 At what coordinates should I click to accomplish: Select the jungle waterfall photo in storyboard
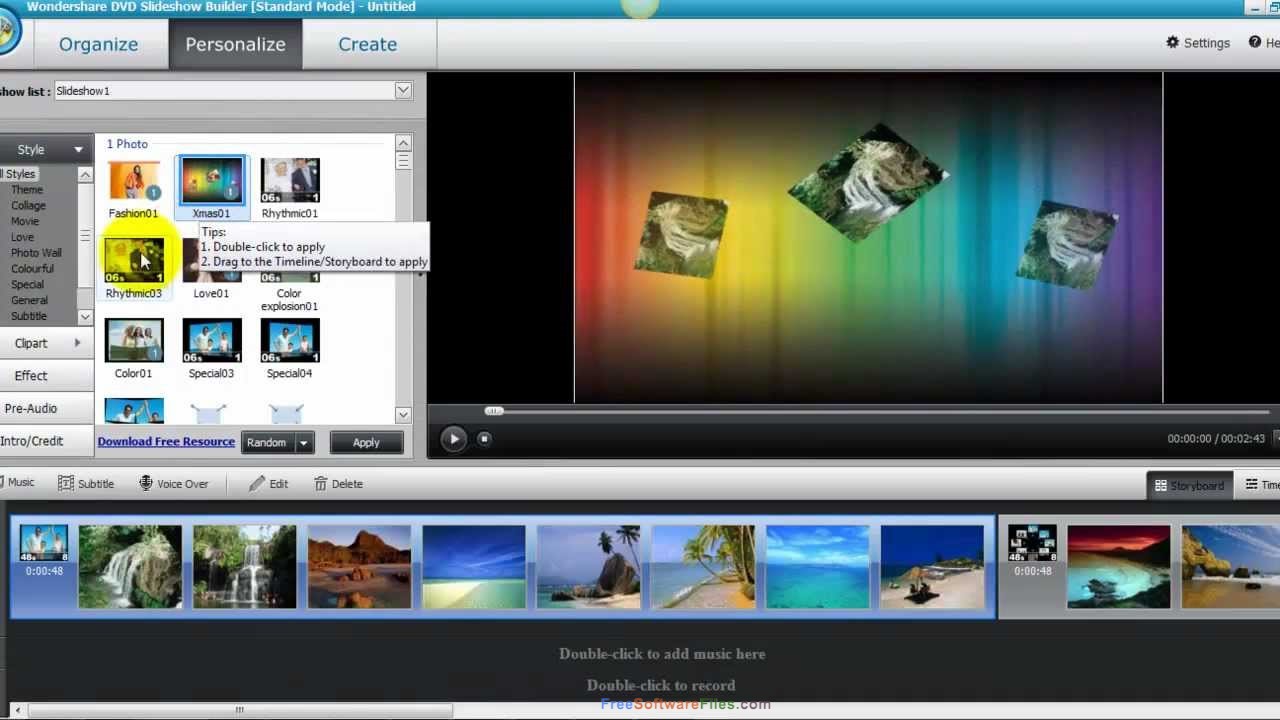coord(245,566)
